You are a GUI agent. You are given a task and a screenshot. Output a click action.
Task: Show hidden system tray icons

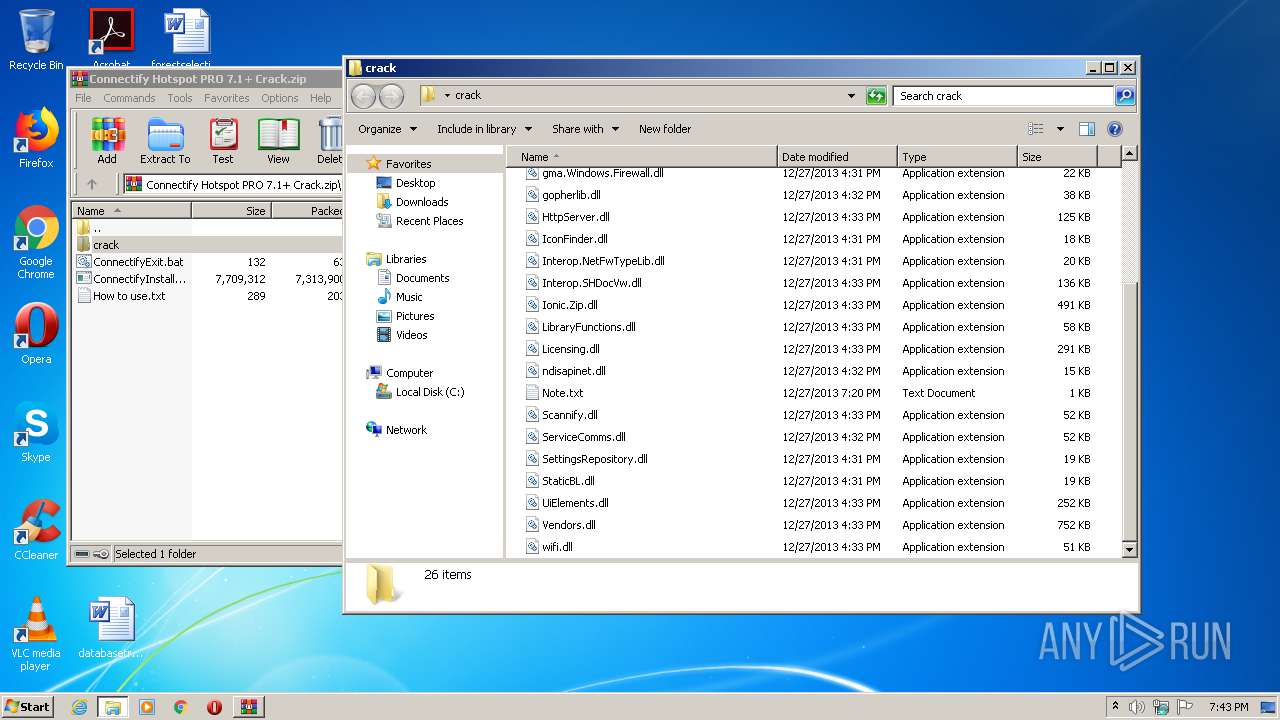tap(1115, 707)
